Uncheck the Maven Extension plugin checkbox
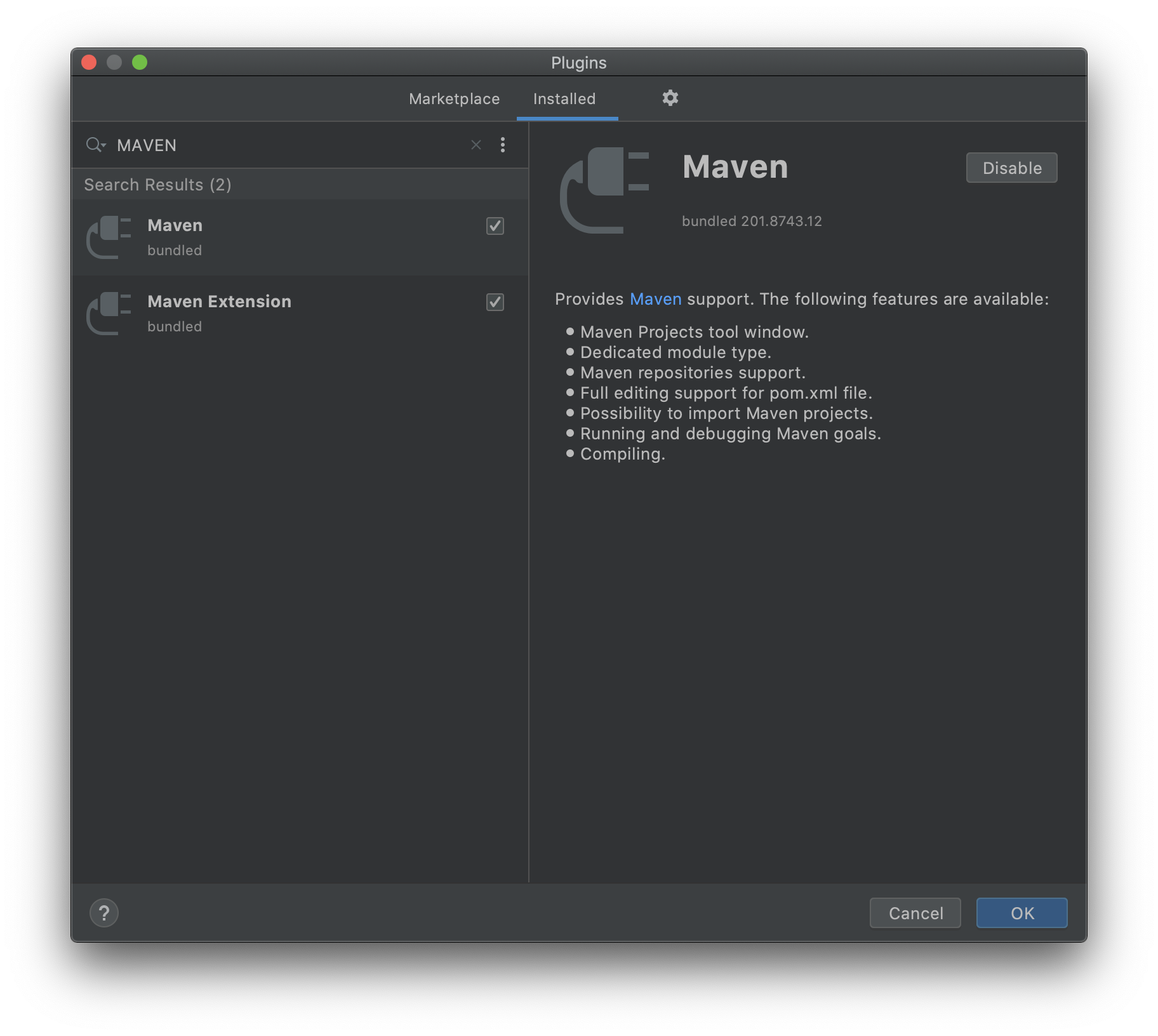Viewport: 1158px width, 1036px height. (495, 302)
